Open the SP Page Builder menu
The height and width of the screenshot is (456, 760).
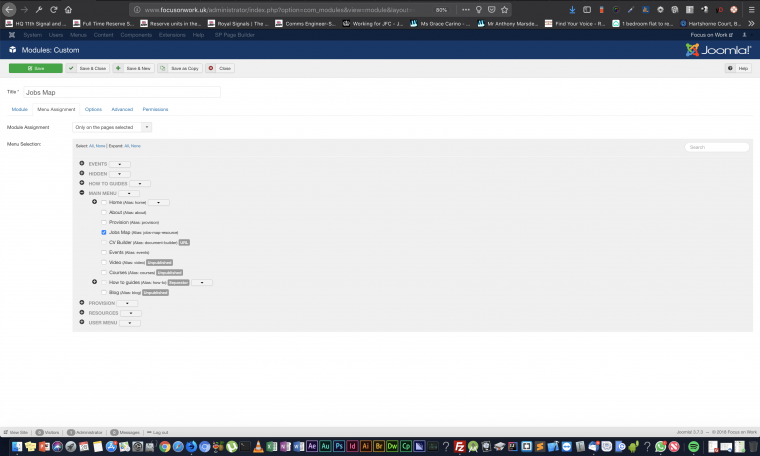tap(235, 35)
